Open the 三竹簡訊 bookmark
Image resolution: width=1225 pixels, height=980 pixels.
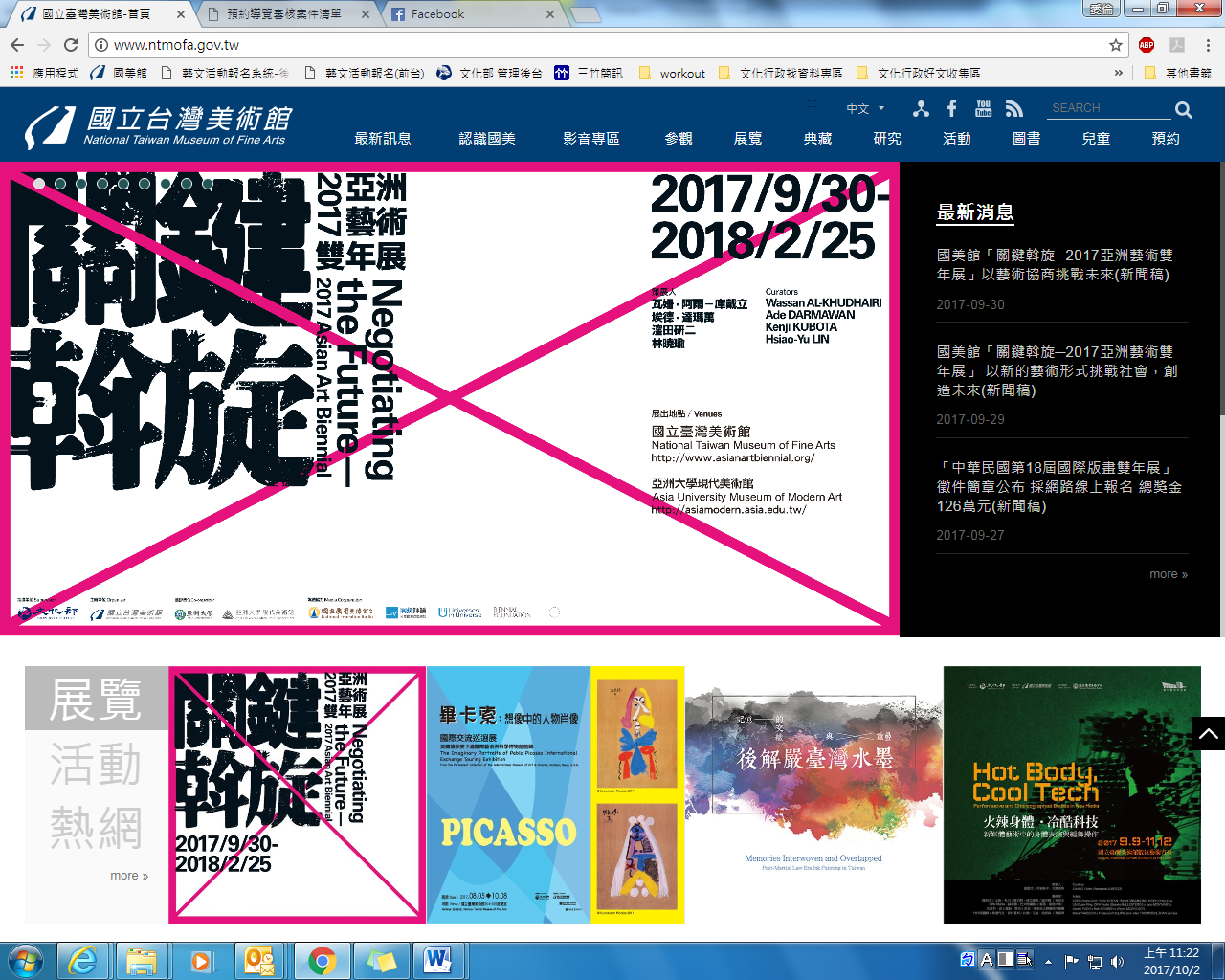point(589,73)
